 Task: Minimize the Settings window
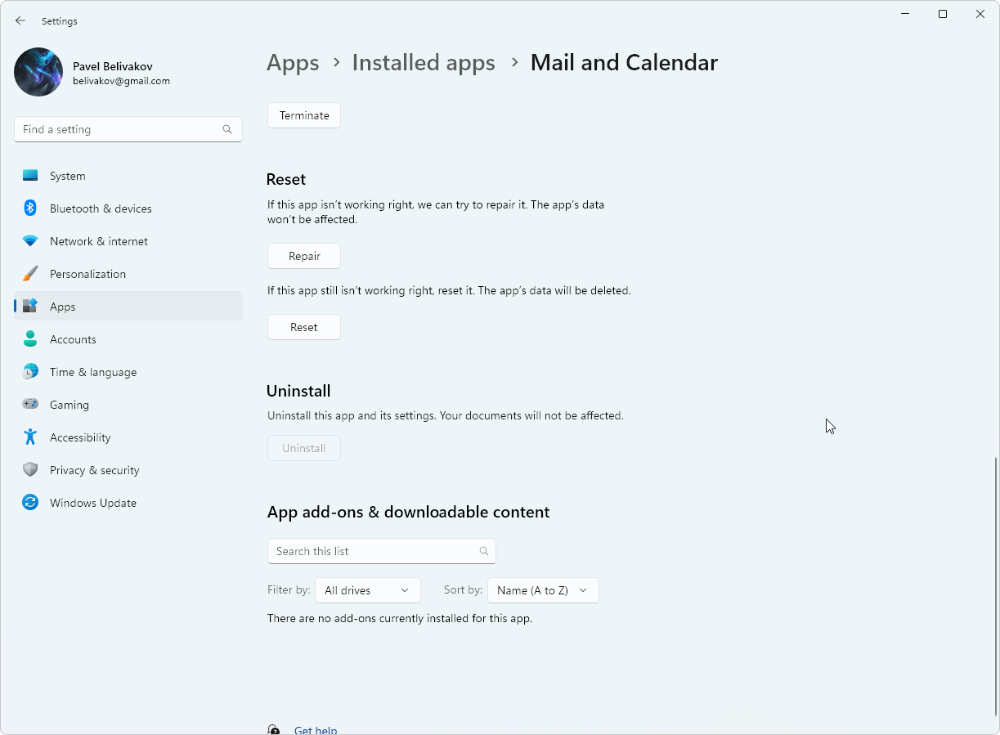click(905, 14)
